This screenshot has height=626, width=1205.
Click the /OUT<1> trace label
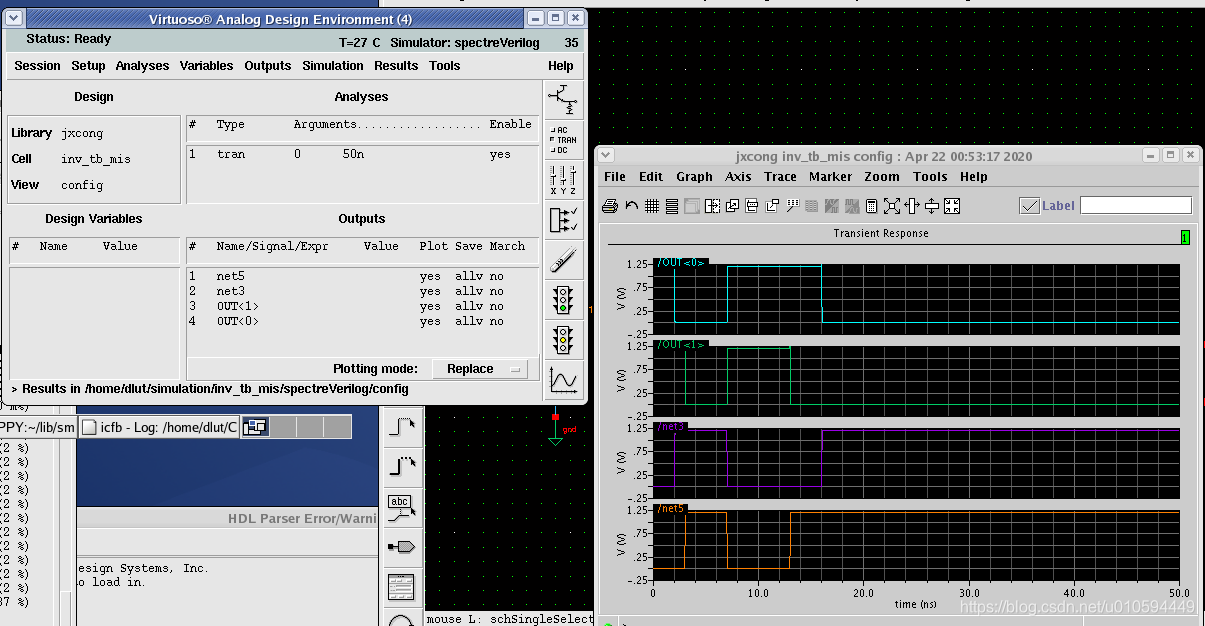682,344
